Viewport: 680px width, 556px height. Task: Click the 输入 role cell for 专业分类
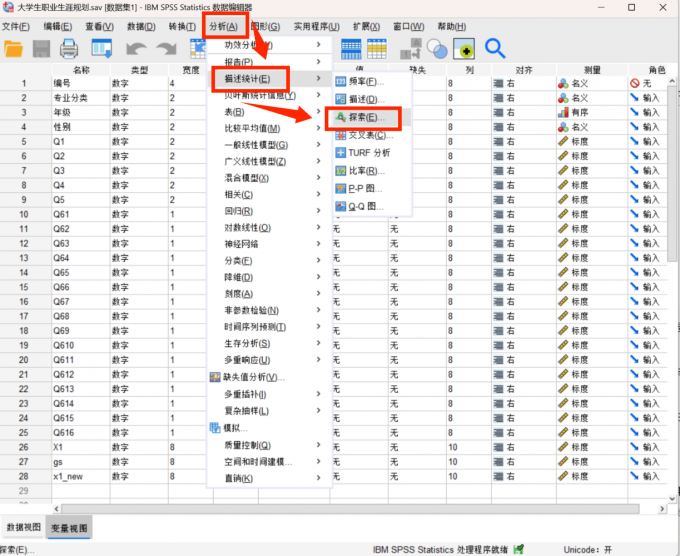tap(648, 98)
